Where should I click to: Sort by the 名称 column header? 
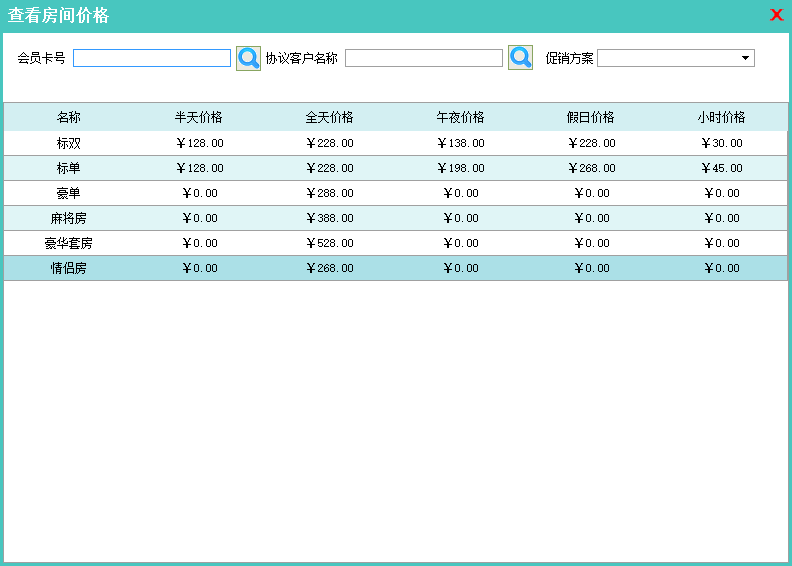click(x=68, y=117)
